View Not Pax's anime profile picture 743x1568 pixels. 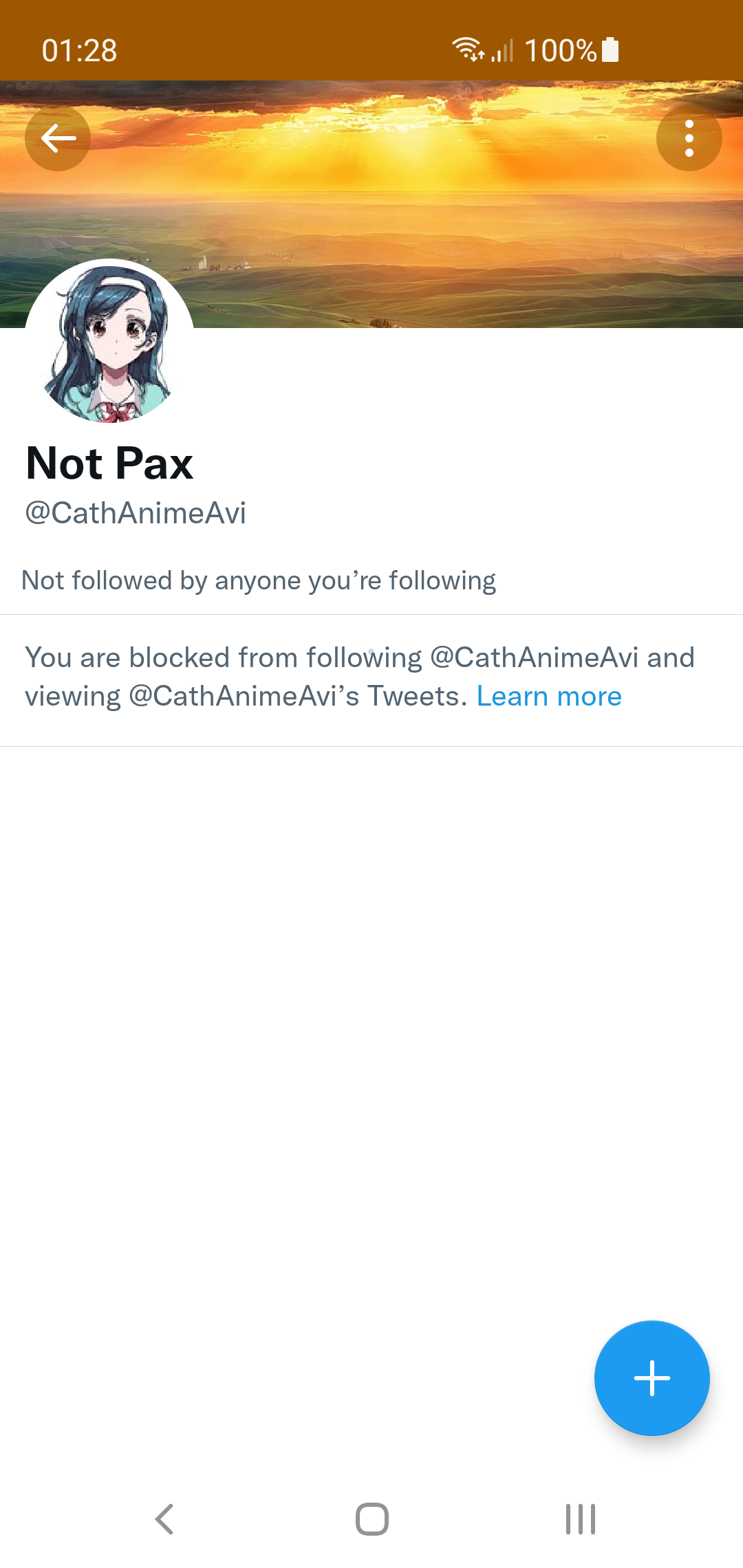tap(110, 341)
